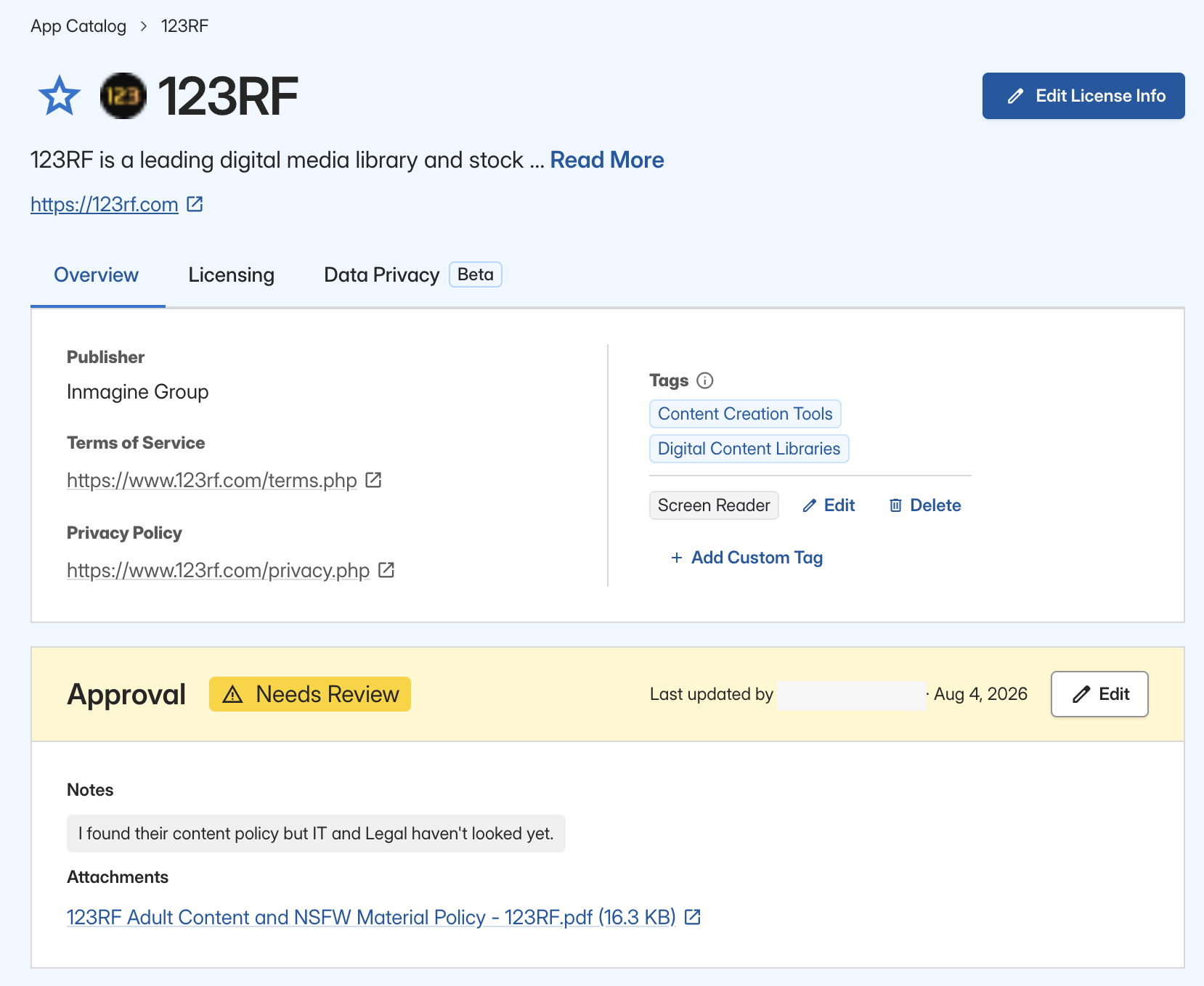Image resolution: width=1204 pixels, height=986 pixels.
Task: Open external icon next to terms.php link
Action: (x=373, y=480)
